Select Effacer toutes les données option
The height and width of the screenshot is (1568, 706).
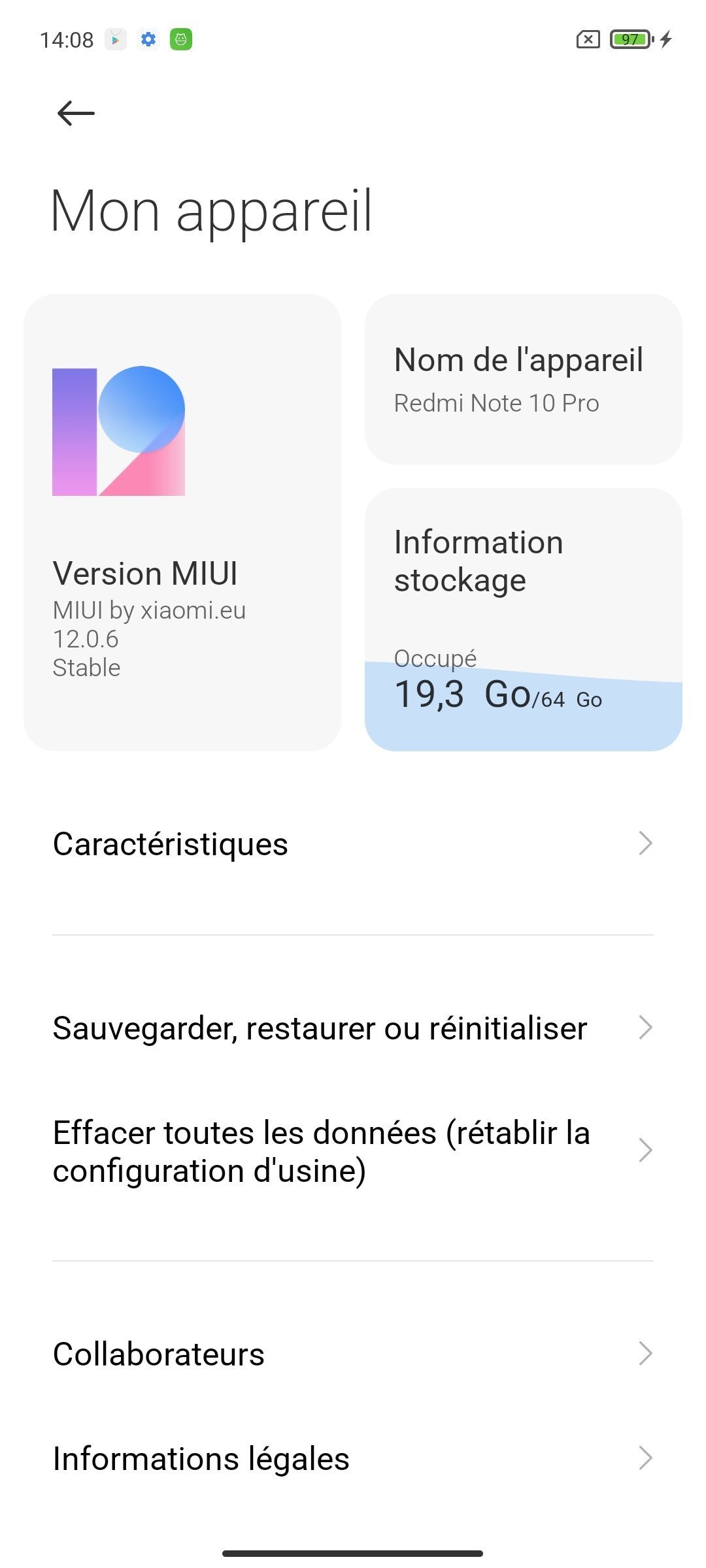point(321,1151)
